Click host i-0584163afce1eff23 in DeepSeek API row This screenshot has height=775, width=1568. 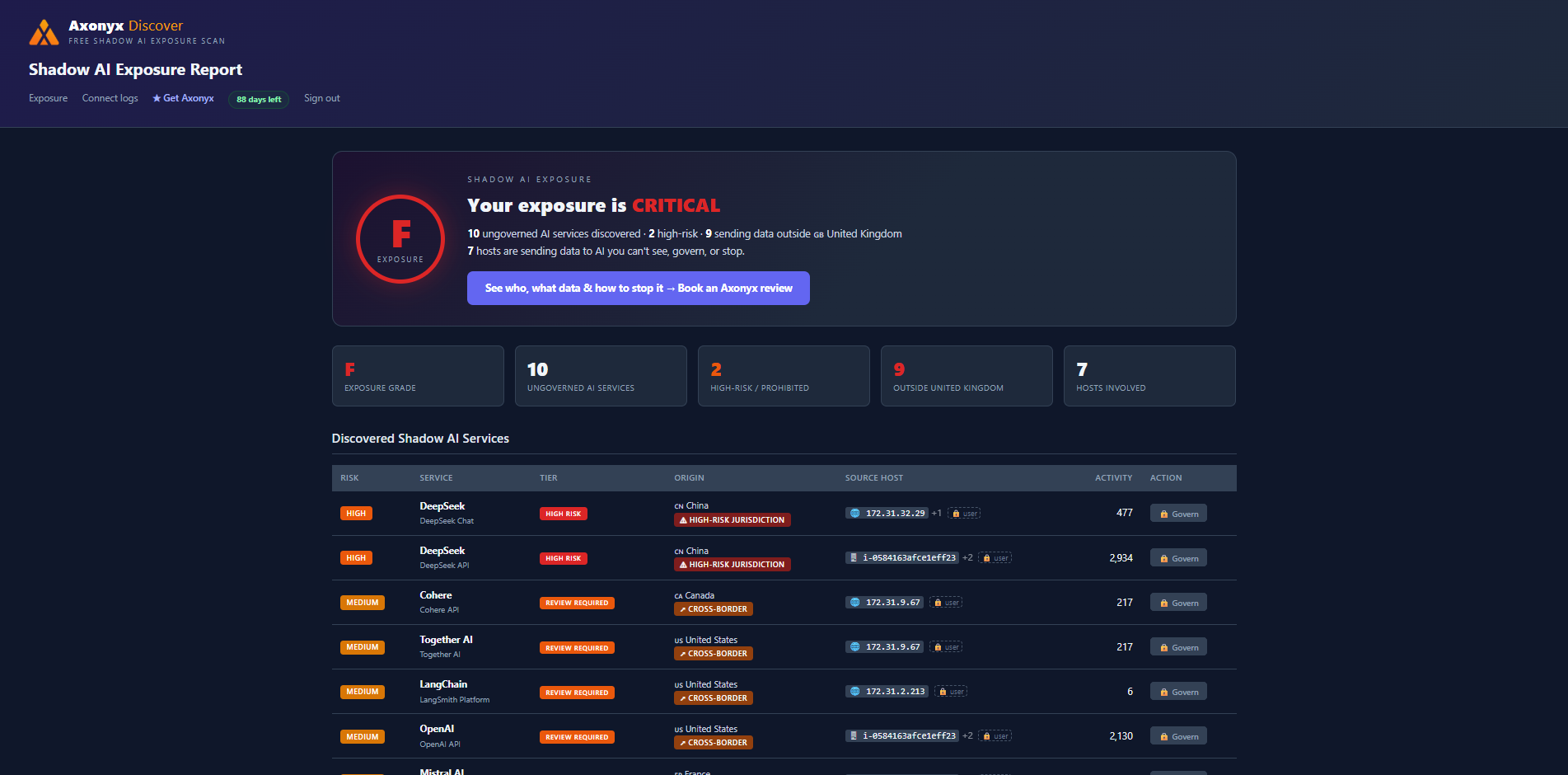tap(902, 557)
